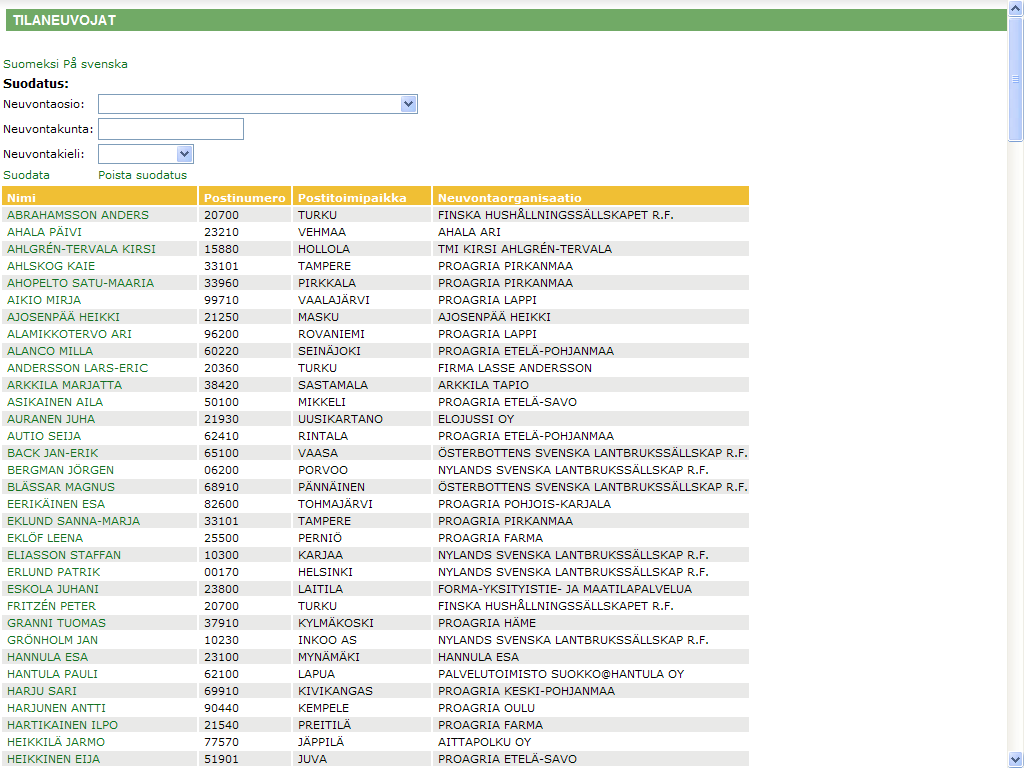Open advisor BERGMAN JÖRGEN
This screenshot has height=768, width=1024.
pyautogui.click(x=60, y=470)
